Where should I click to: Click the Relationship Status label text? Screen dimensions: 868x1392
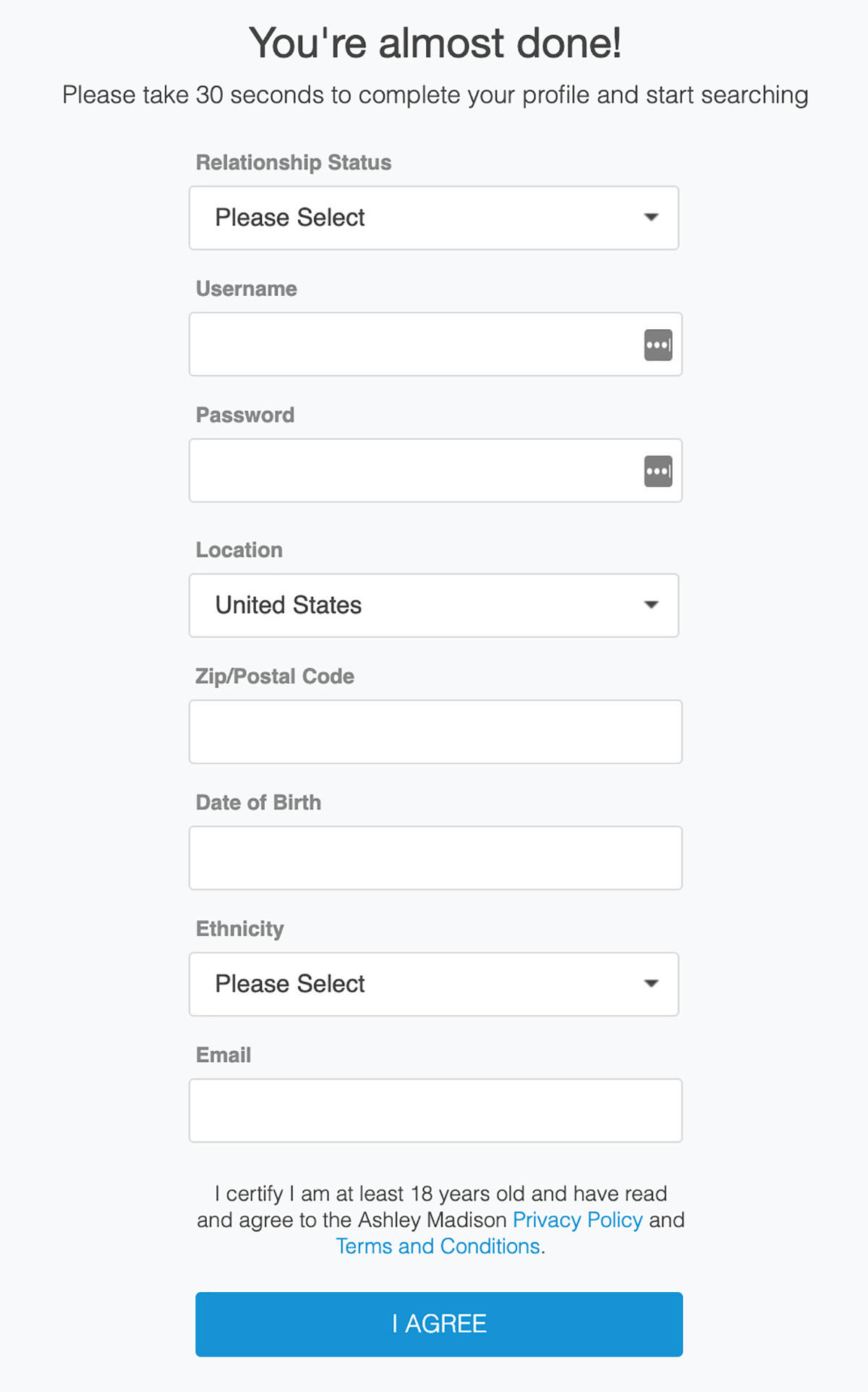point(294,163)
